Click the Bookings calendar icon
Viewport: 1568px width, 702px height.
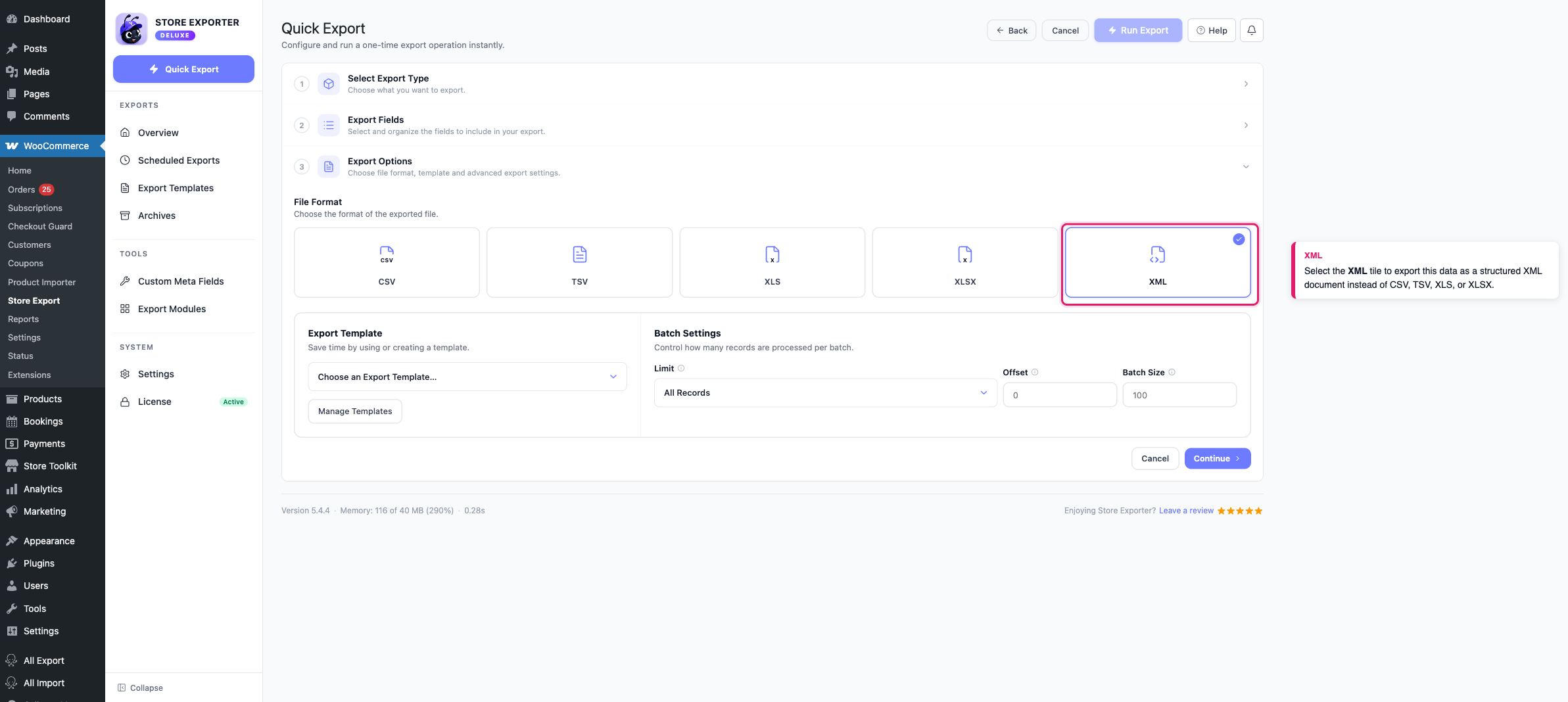coord(12,421)
